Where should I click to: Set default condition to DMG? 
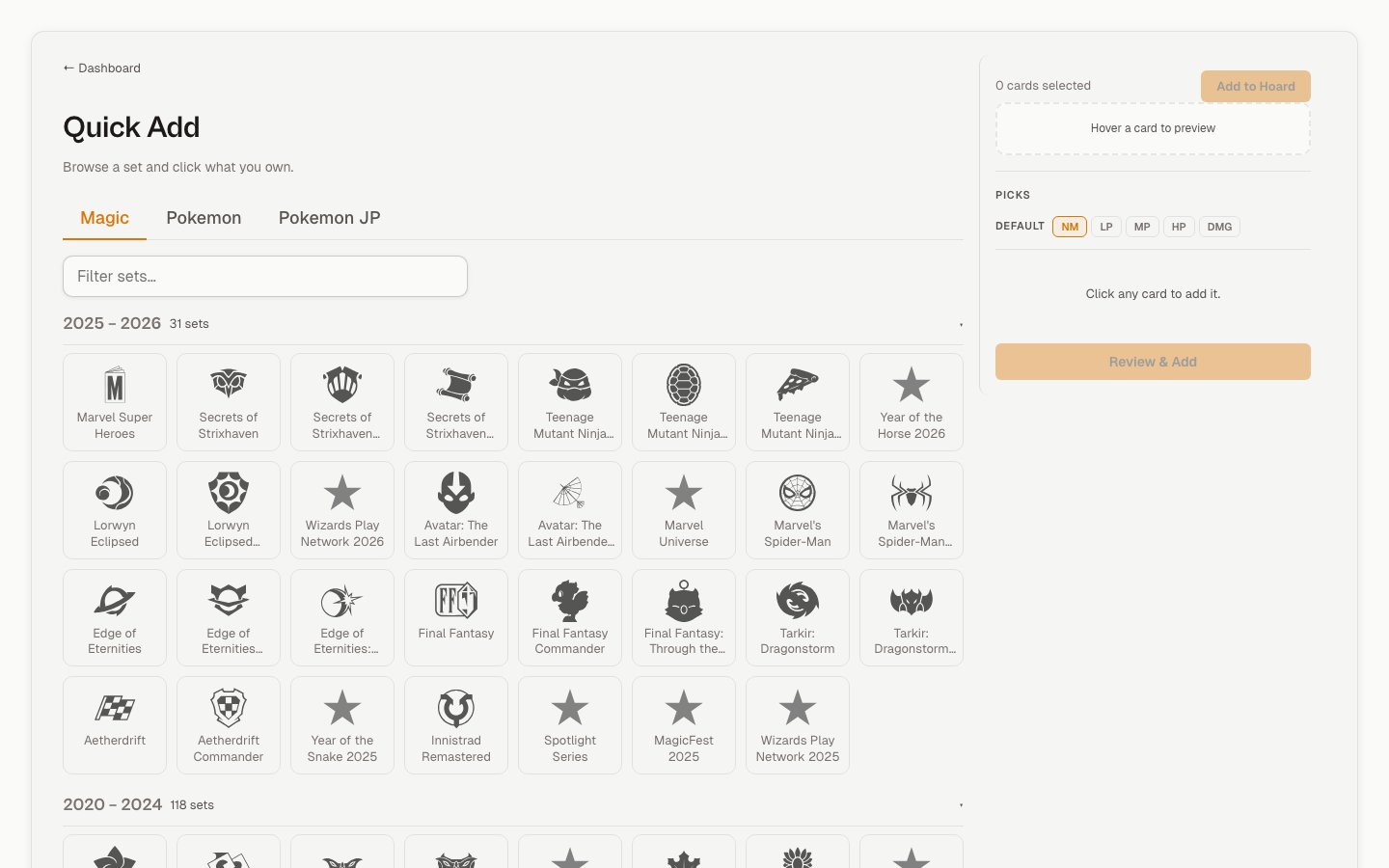pos(1219,227)
